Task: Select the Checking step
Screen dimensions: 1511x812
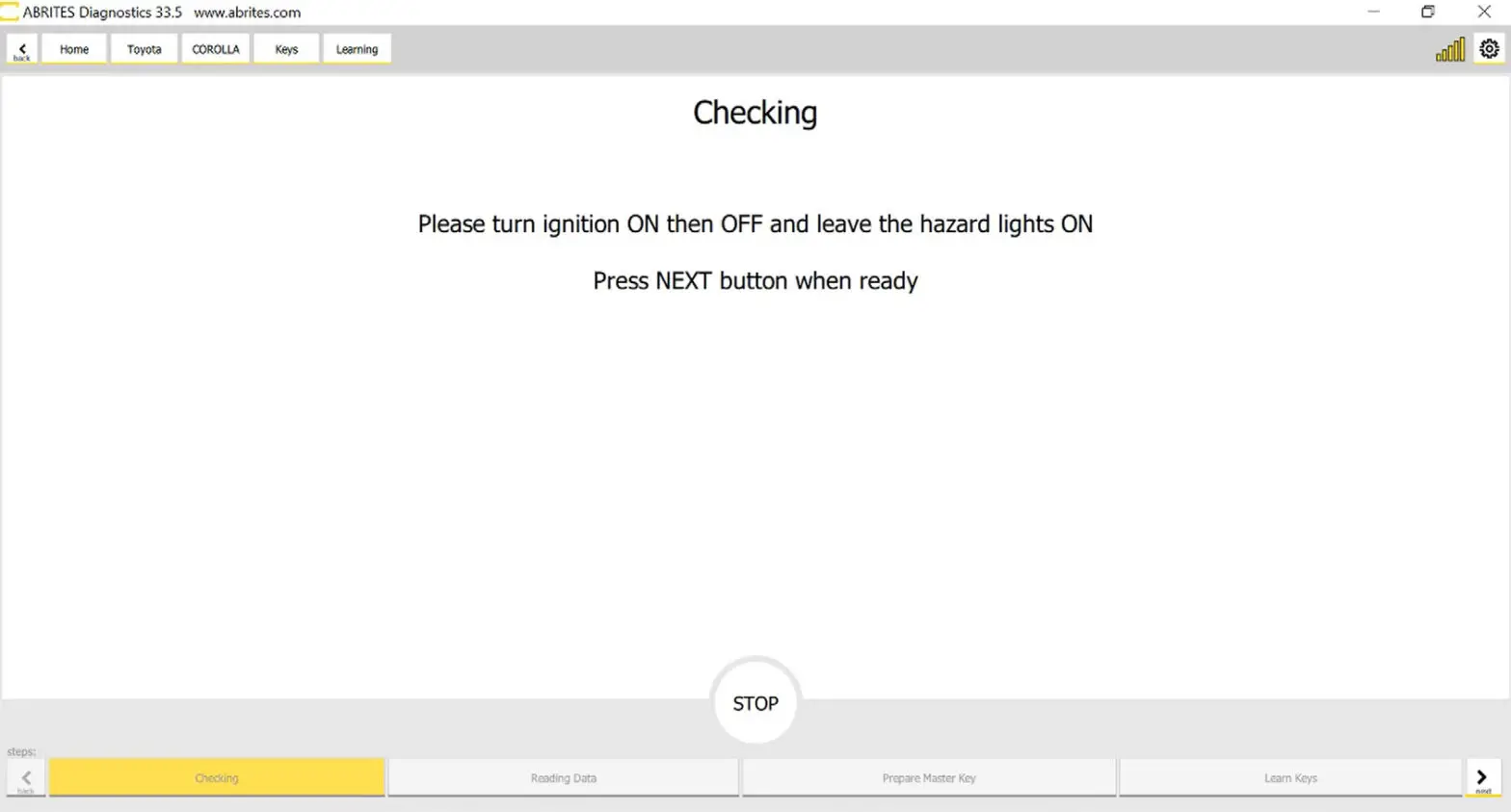Action: (x=217, y=777)
